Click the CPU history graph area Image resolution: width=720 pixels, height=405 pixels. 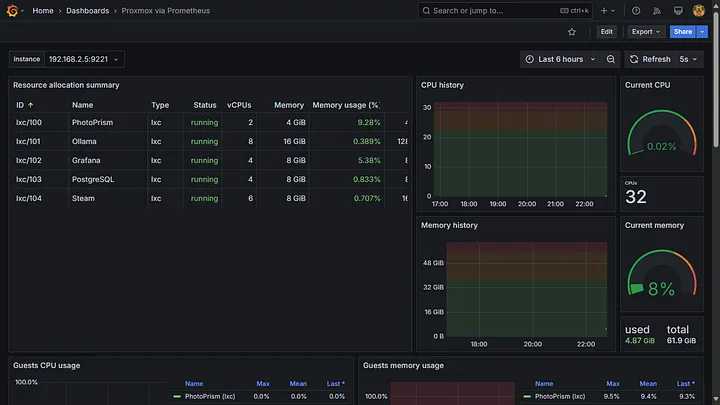tap(520, 150)
